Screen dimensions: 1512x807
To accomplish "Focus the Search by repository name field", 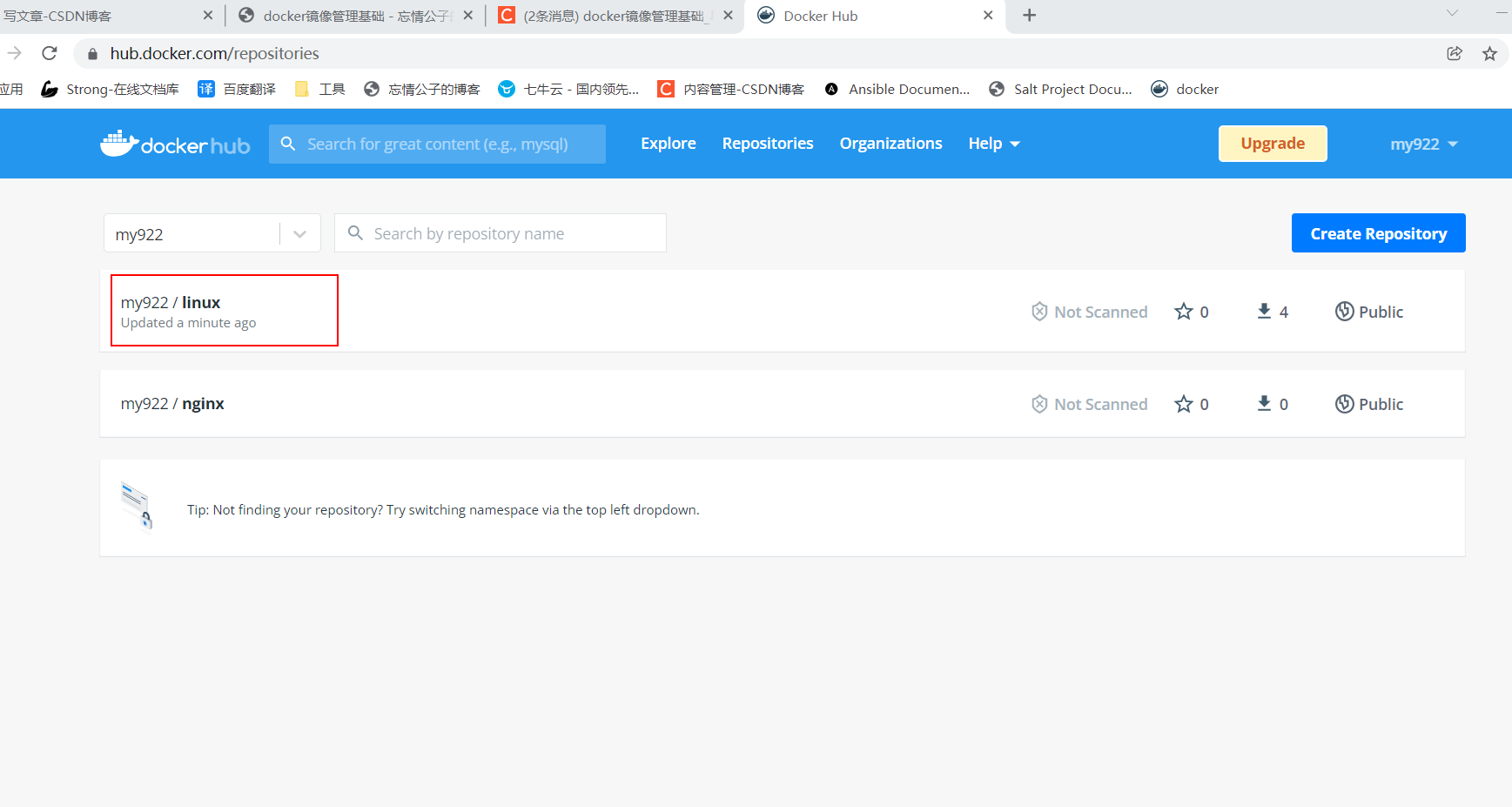I will point(501,233).
